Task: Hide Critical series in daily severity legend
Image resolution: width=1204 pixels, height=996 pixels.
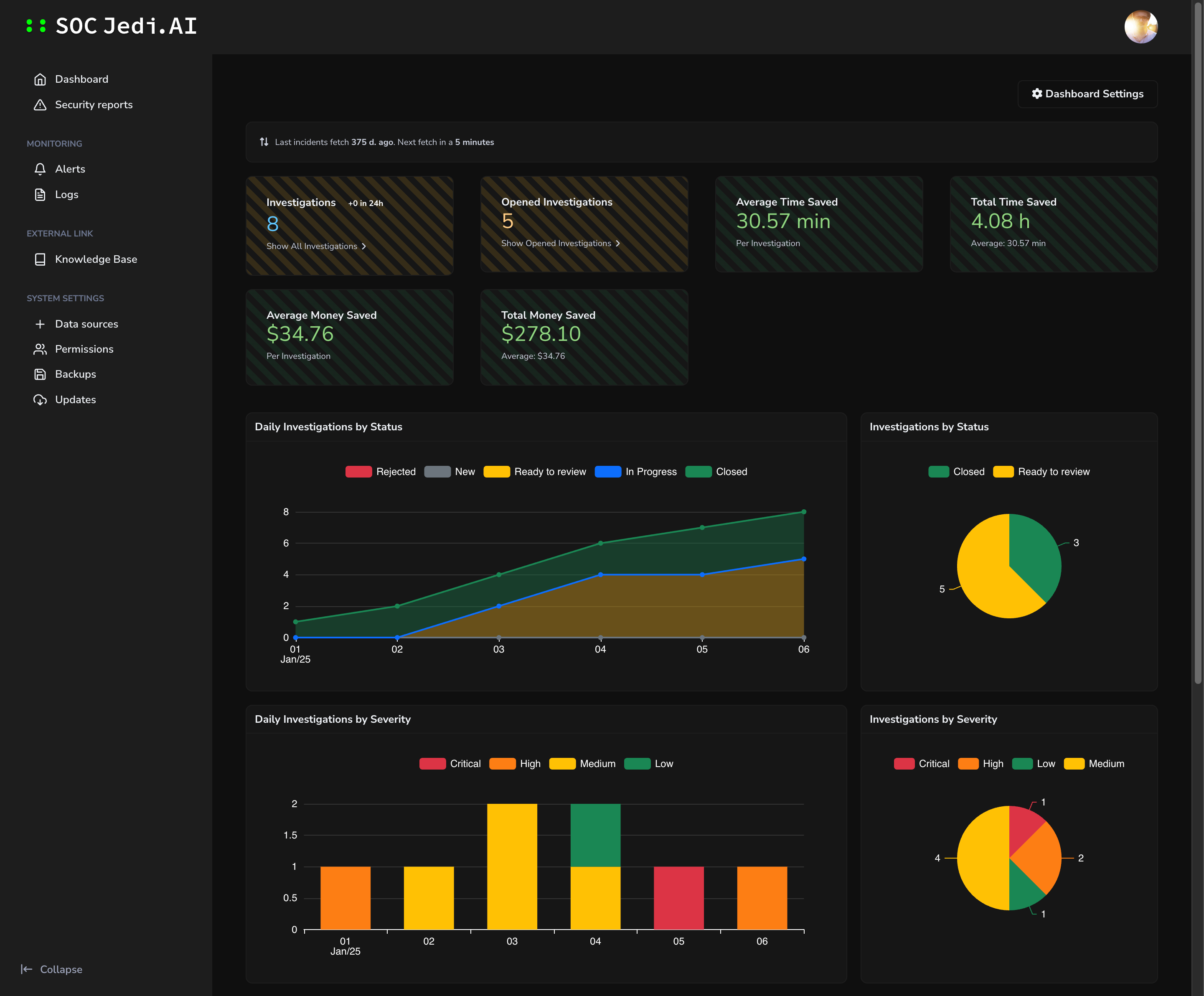Action: coord(432,764)
